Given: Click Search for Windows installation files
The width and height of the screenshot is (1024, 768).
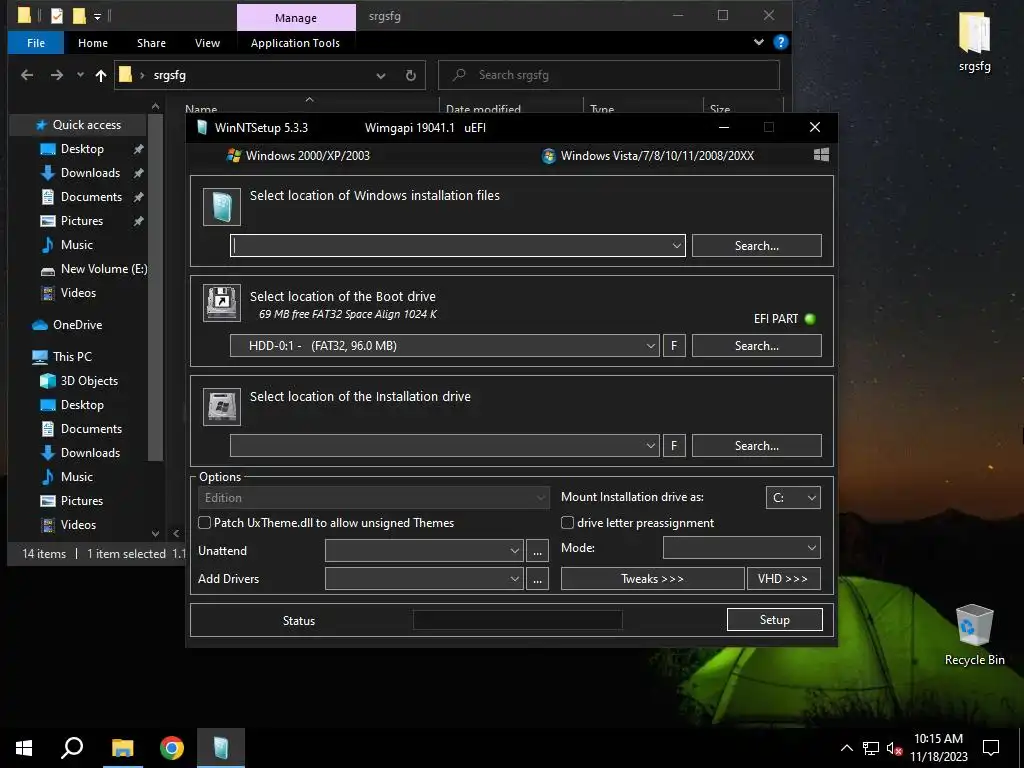Looking at the screenshot, I should pos(756,246).
